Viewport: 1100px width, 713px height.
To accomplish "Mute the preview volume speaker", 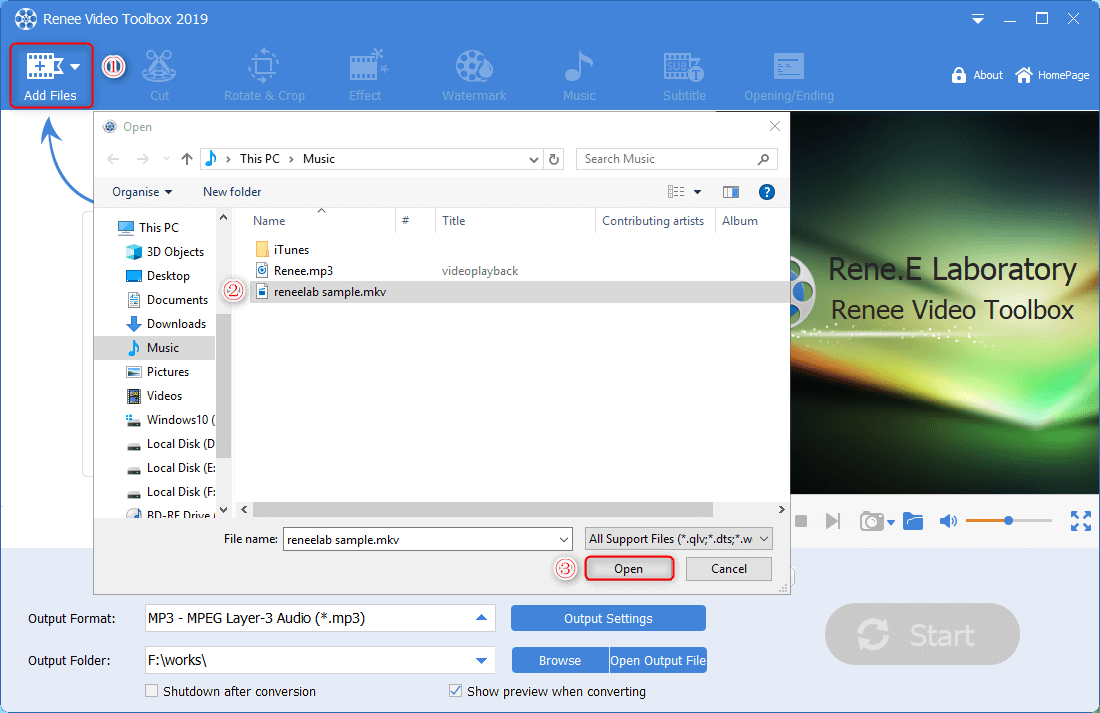I will (948, 521).
